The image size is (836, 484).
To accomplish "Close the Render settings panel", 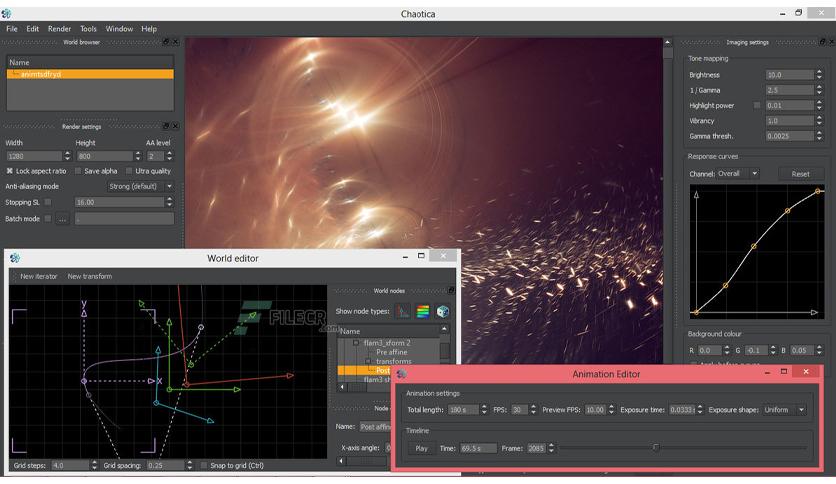I will 175,126.
